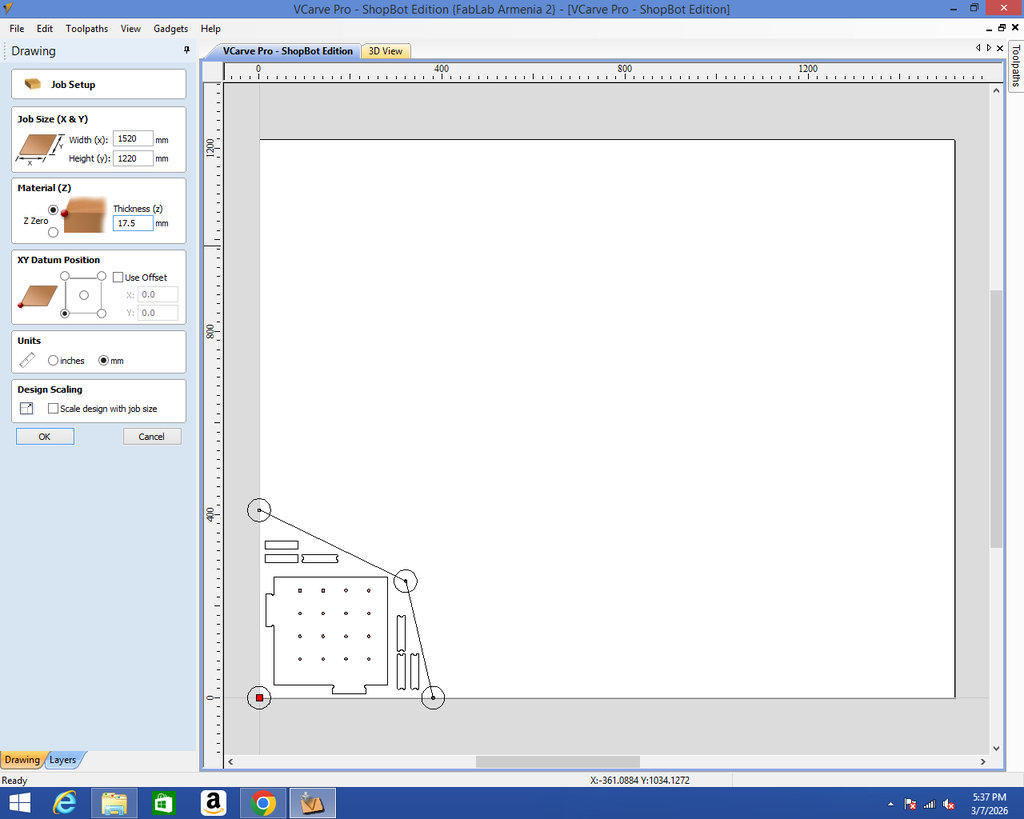
Task: Select bottom-right XY datum position
Action: click(x=101, y=313)
